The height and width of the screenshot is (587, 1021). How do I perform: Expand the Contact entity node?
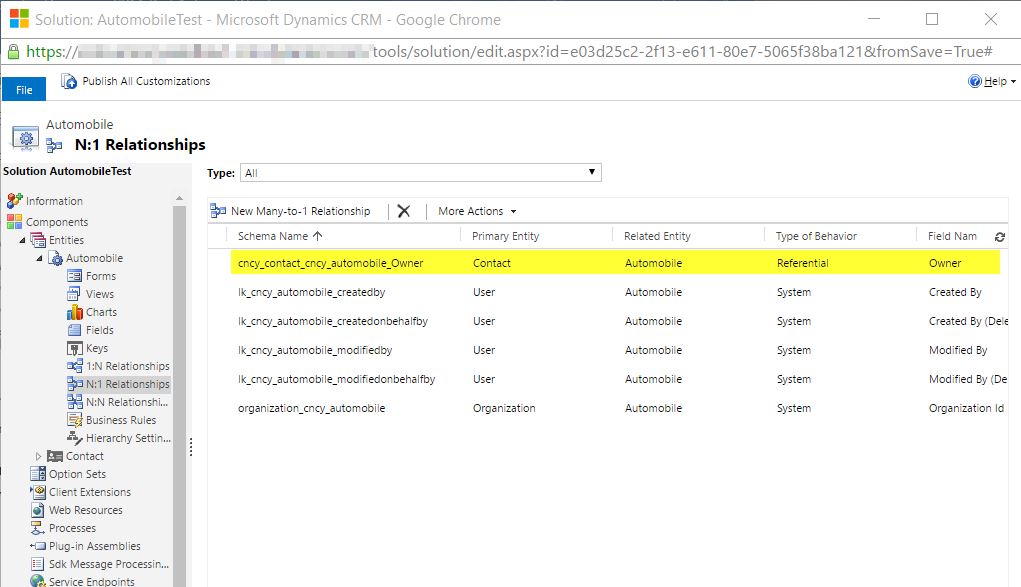tap(39, 456)
